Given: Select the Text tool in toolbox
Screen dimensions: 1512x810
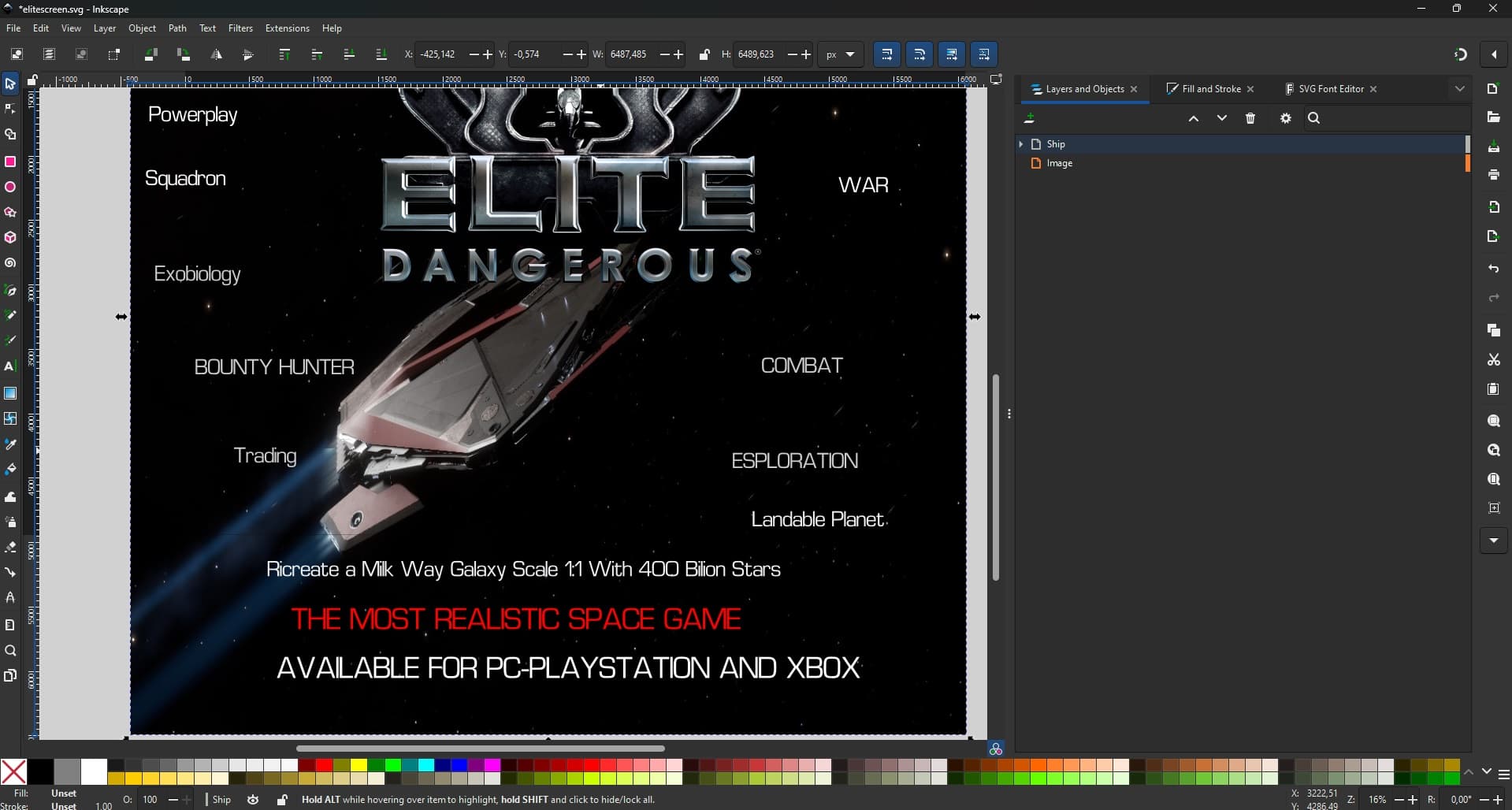Looking at the screenshot, I should point(10,366).
